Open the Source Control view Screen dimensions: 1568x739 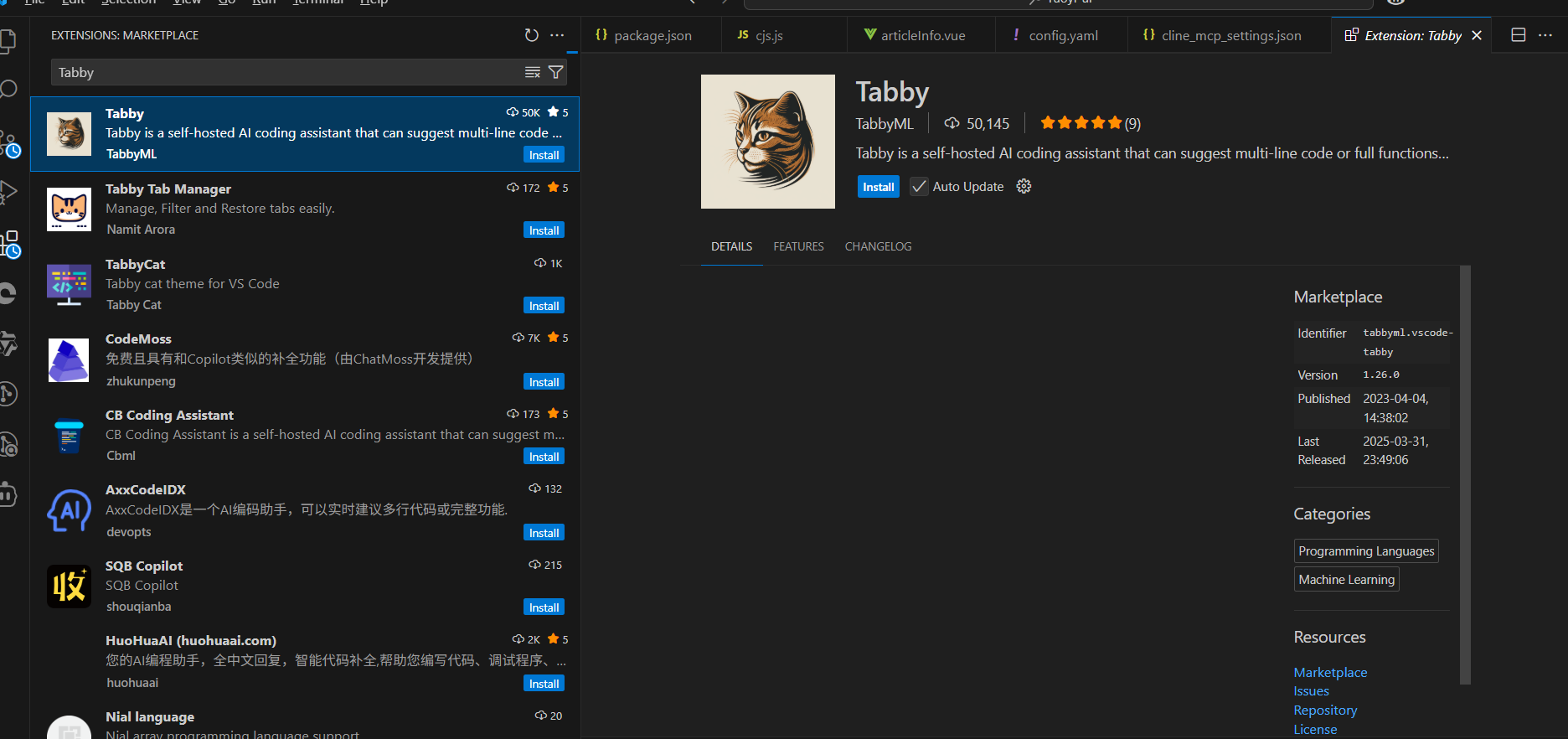(8, 143)
